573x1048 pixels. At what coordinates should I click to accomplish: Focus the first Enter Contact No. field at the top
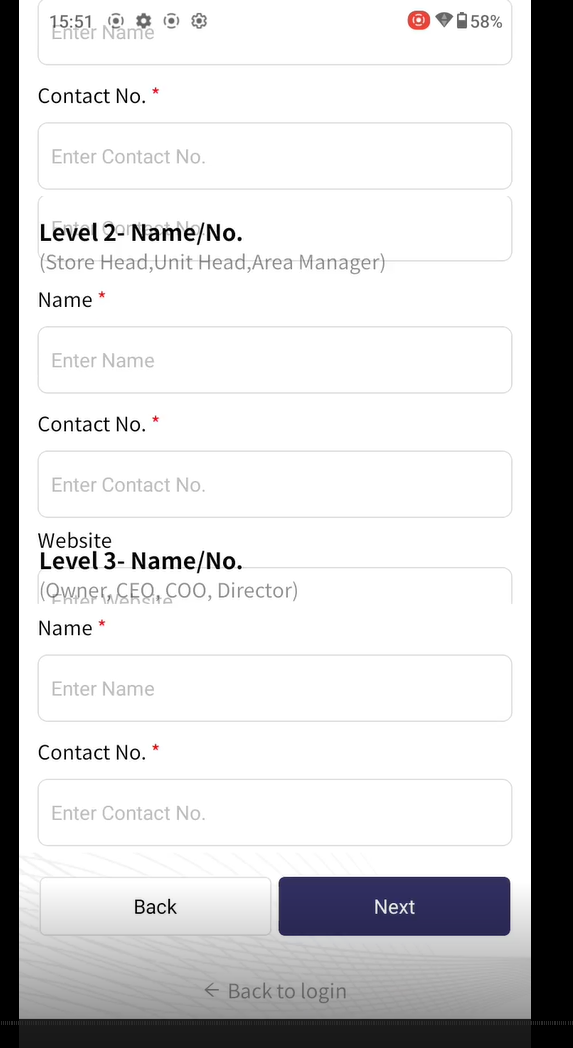tap(275, 156)
